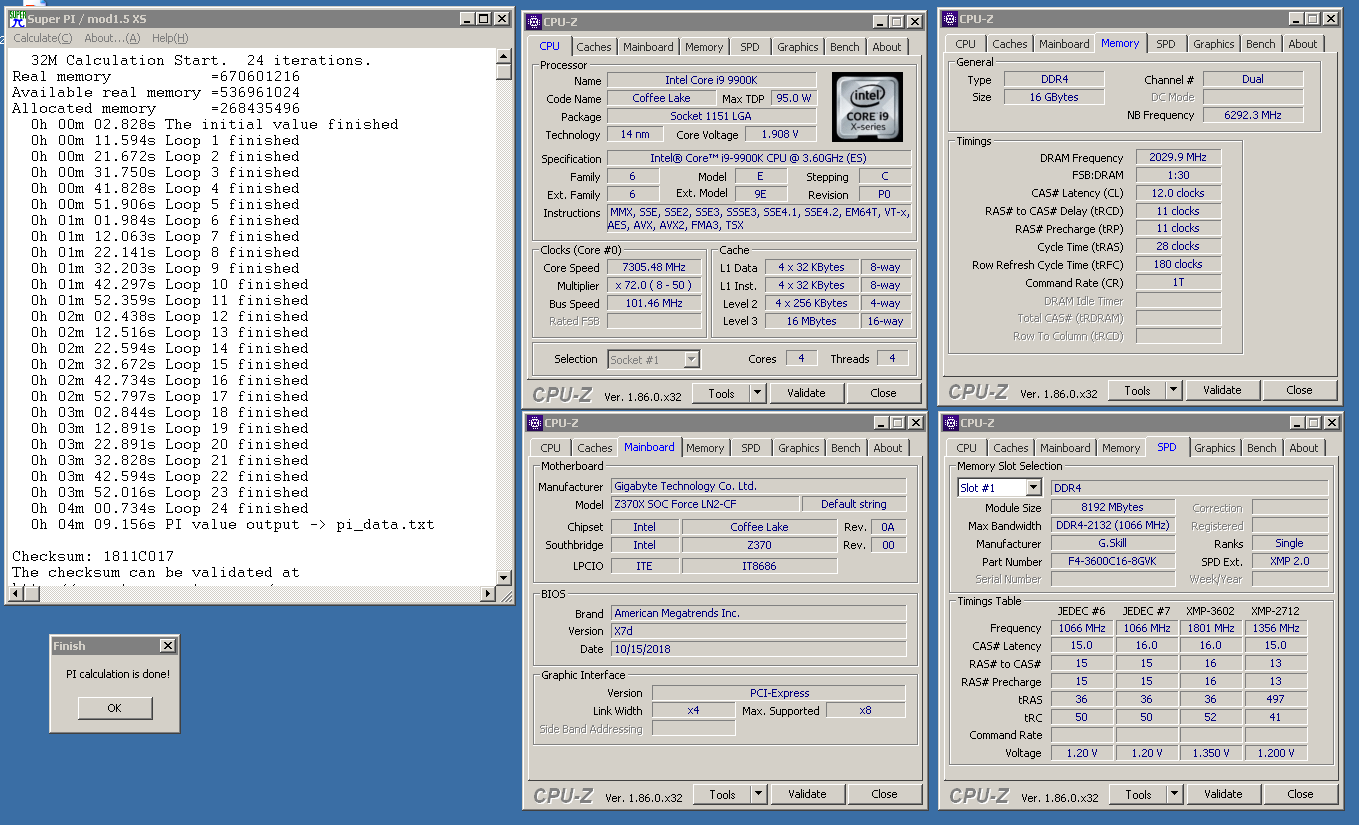
Task: Switch to Memory tab in SPD window
Action: pyautogui.click(x=1121, y=448)
